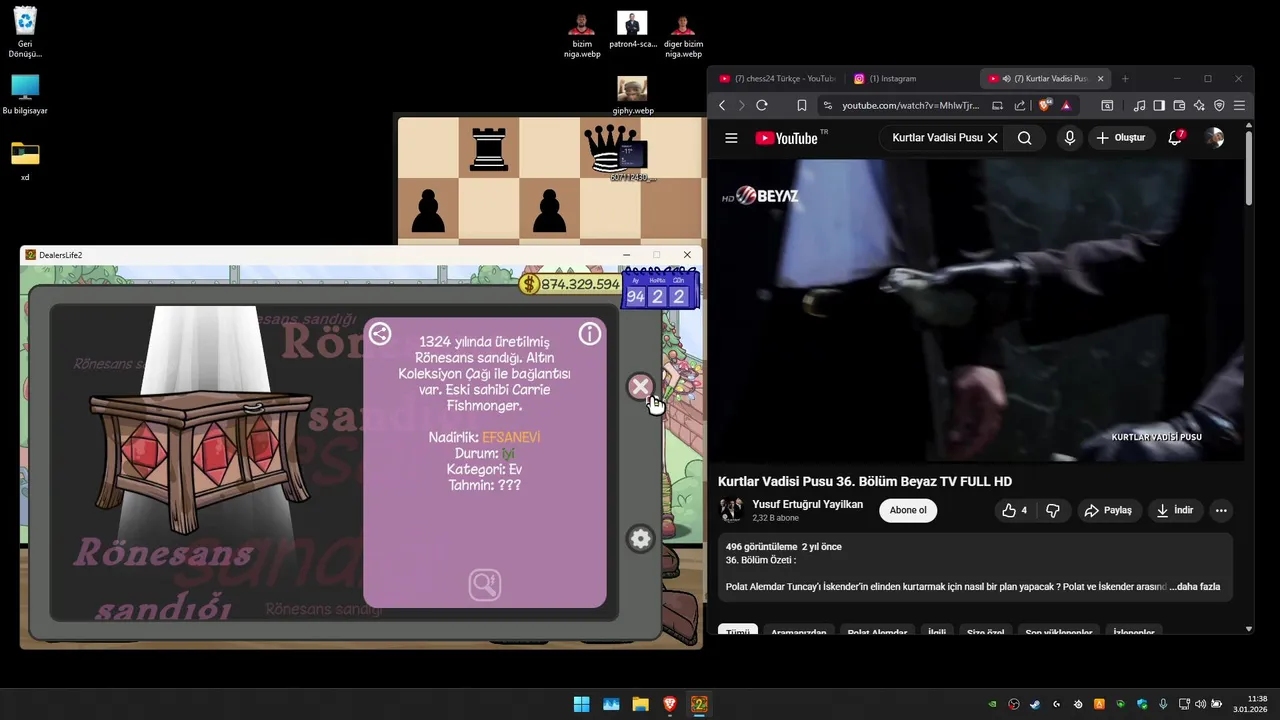Open the Brave main menu
The image size is (1280, 720).
[1239, 105]
